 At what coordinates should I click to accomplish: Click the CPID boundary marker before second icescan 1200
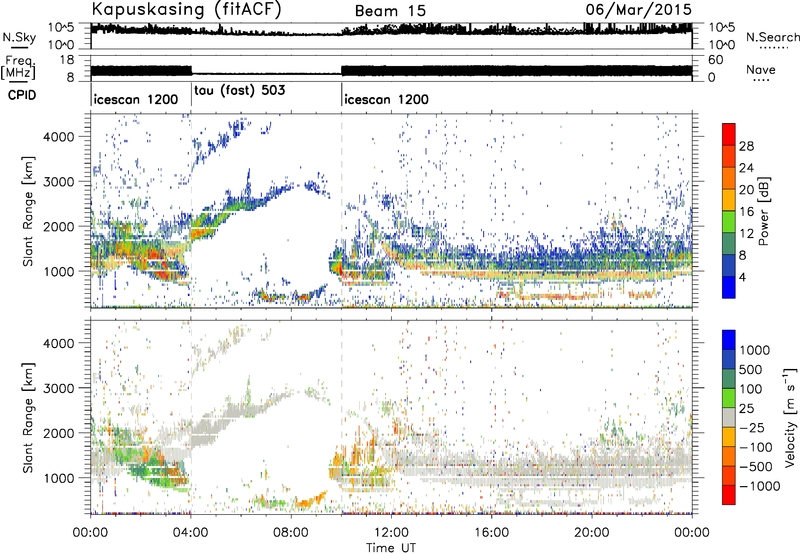(341, 94)
